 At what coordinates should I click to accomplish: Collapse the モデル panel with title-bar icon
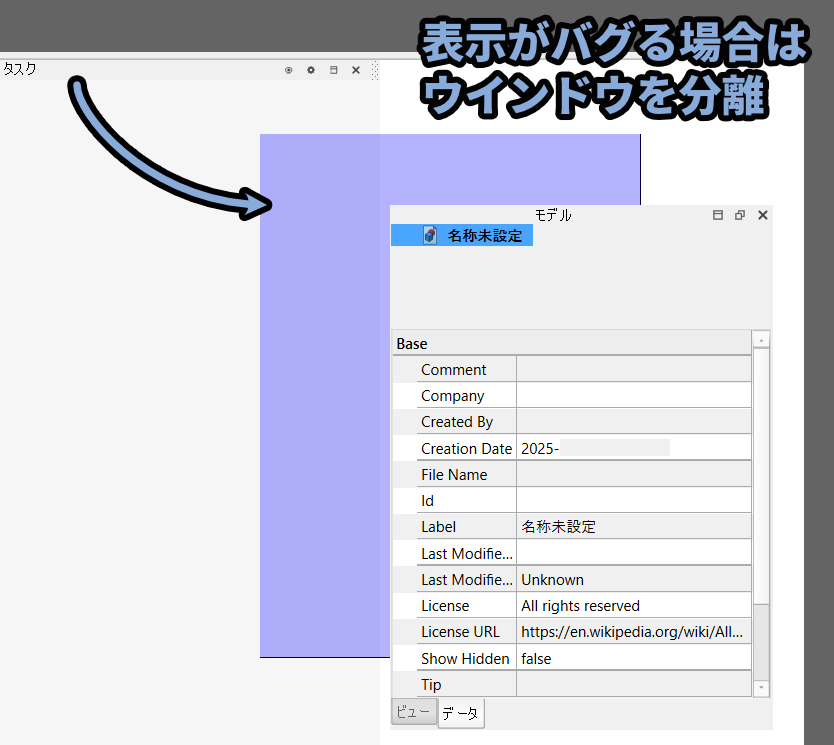(x=718, y=215)
